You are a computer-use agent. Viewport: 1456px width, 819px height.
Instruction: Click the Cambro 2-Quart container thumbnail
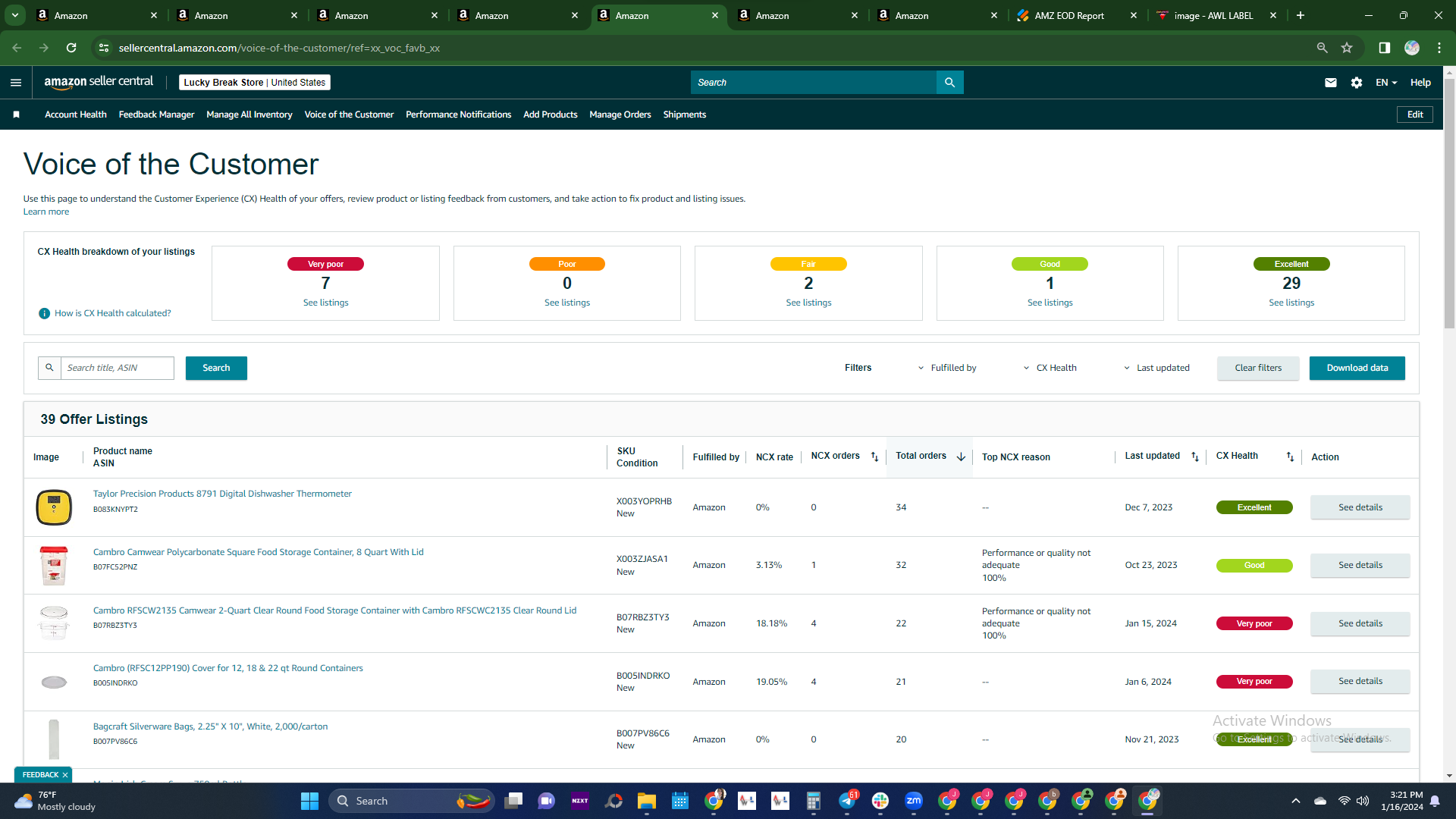pos(54,623)
